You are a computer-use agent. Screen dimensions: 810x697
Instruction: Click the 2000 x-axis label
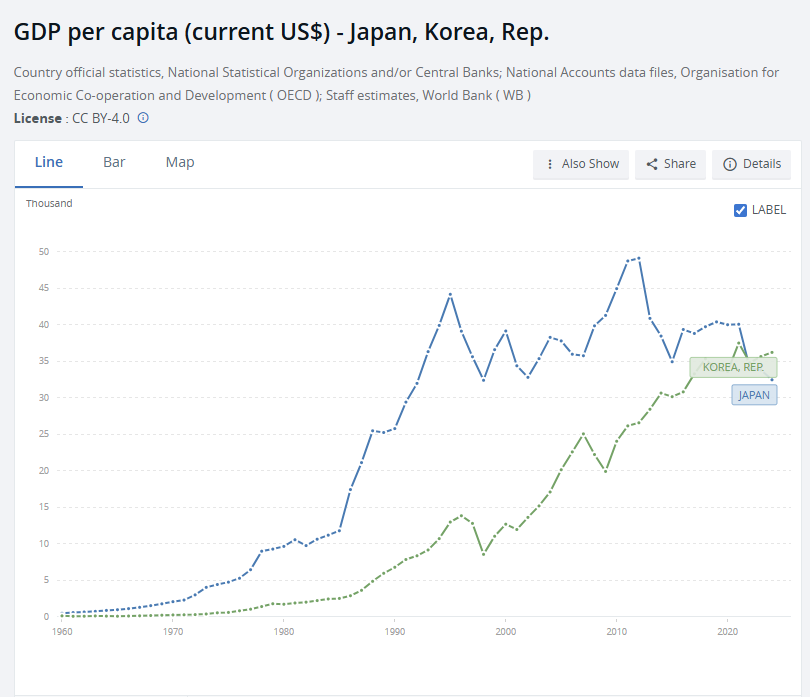(x=506, y=631)
